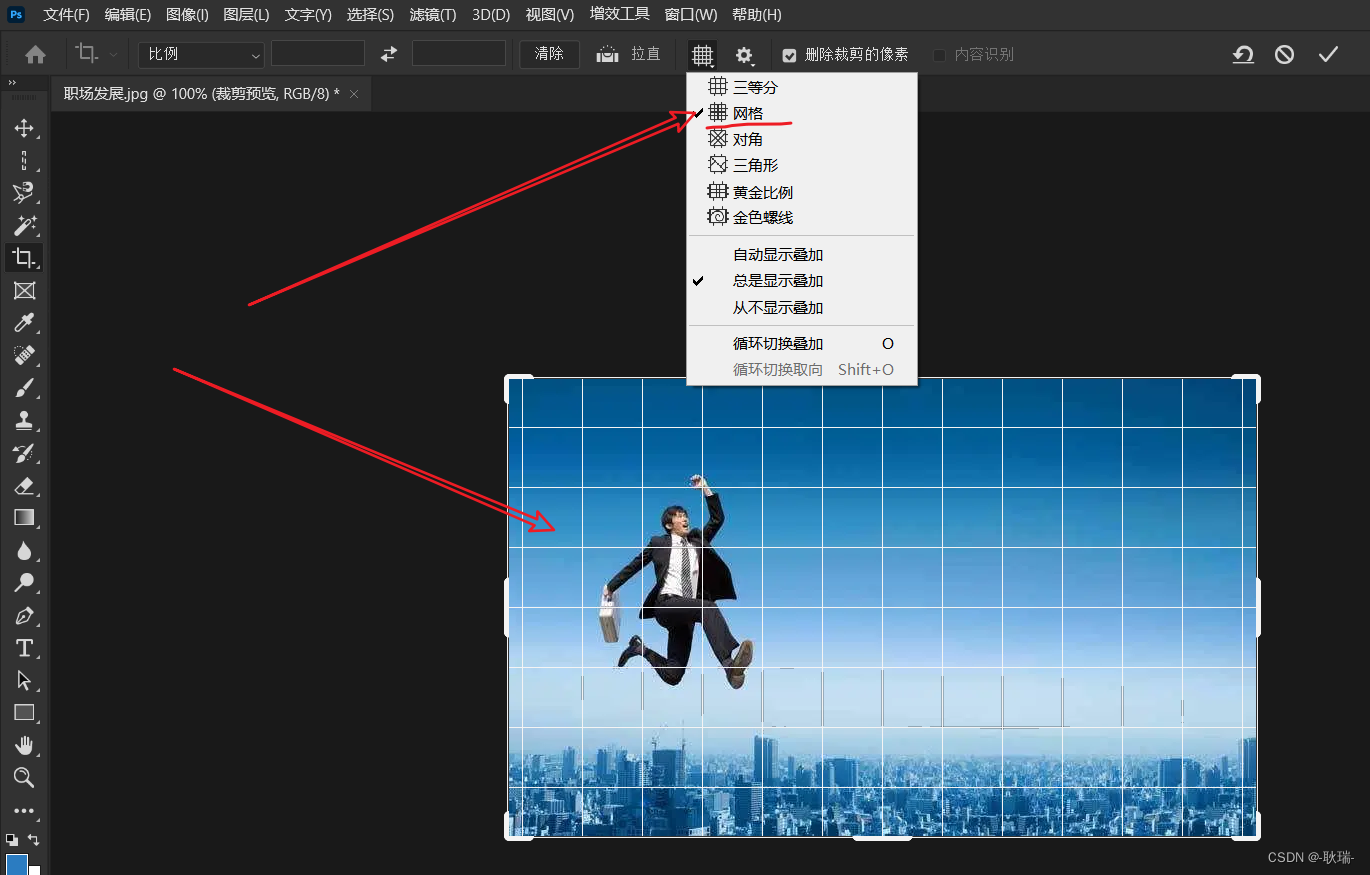The width and height of the screenshot is (1370, 875).
Task: Open the 图层(L) menu
Action: [246, 15]
